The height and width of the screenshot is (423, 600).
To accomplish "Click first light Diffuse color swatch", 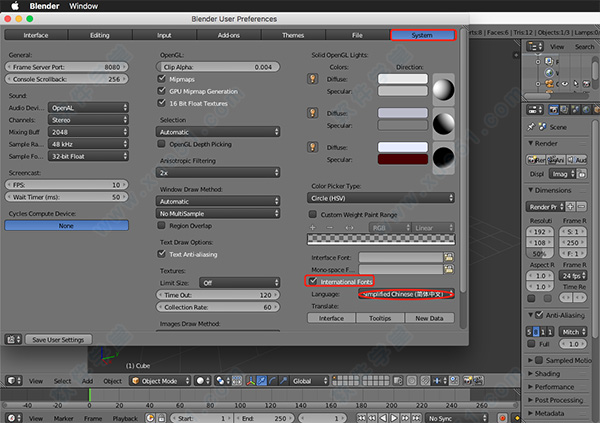I will click(x=403, y=79).
